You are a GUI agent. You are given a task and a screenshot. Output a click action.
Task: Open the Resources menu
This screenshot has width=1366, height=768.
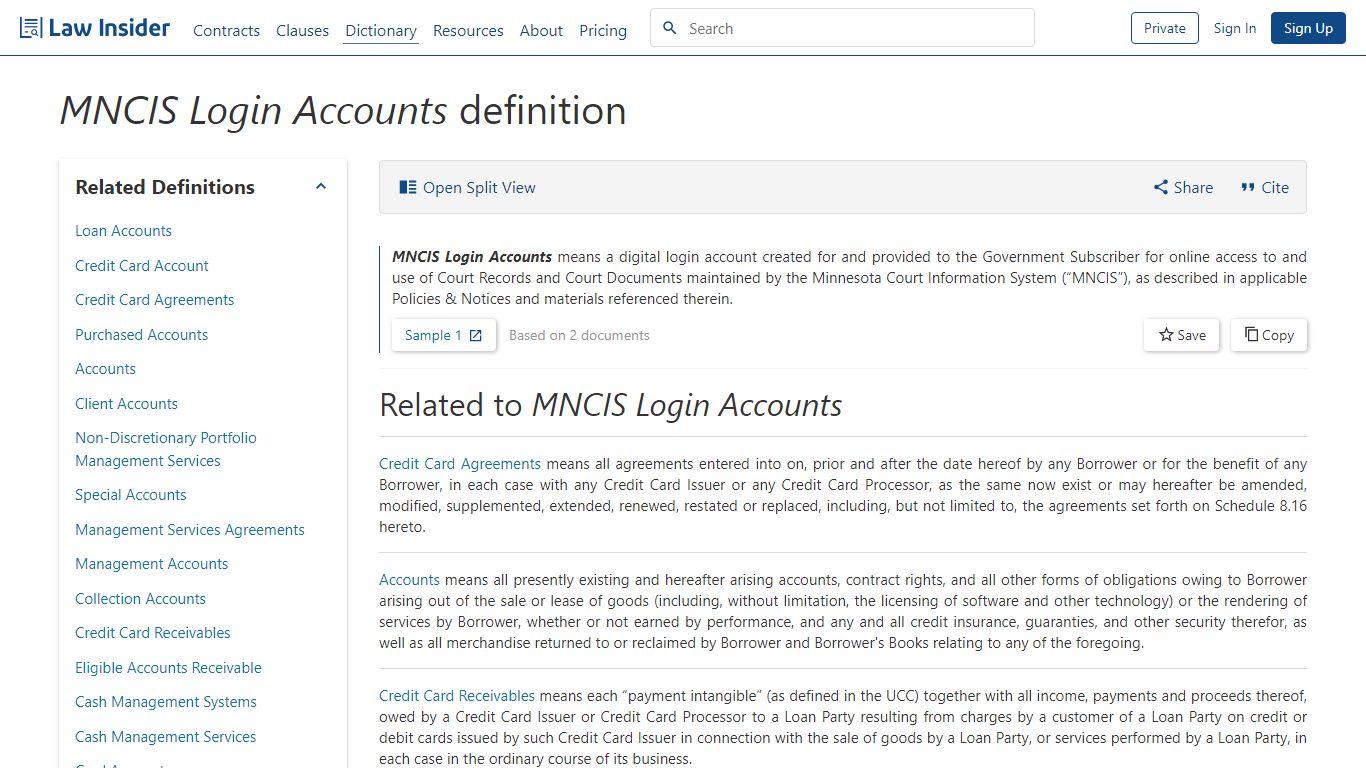point(468,30)
